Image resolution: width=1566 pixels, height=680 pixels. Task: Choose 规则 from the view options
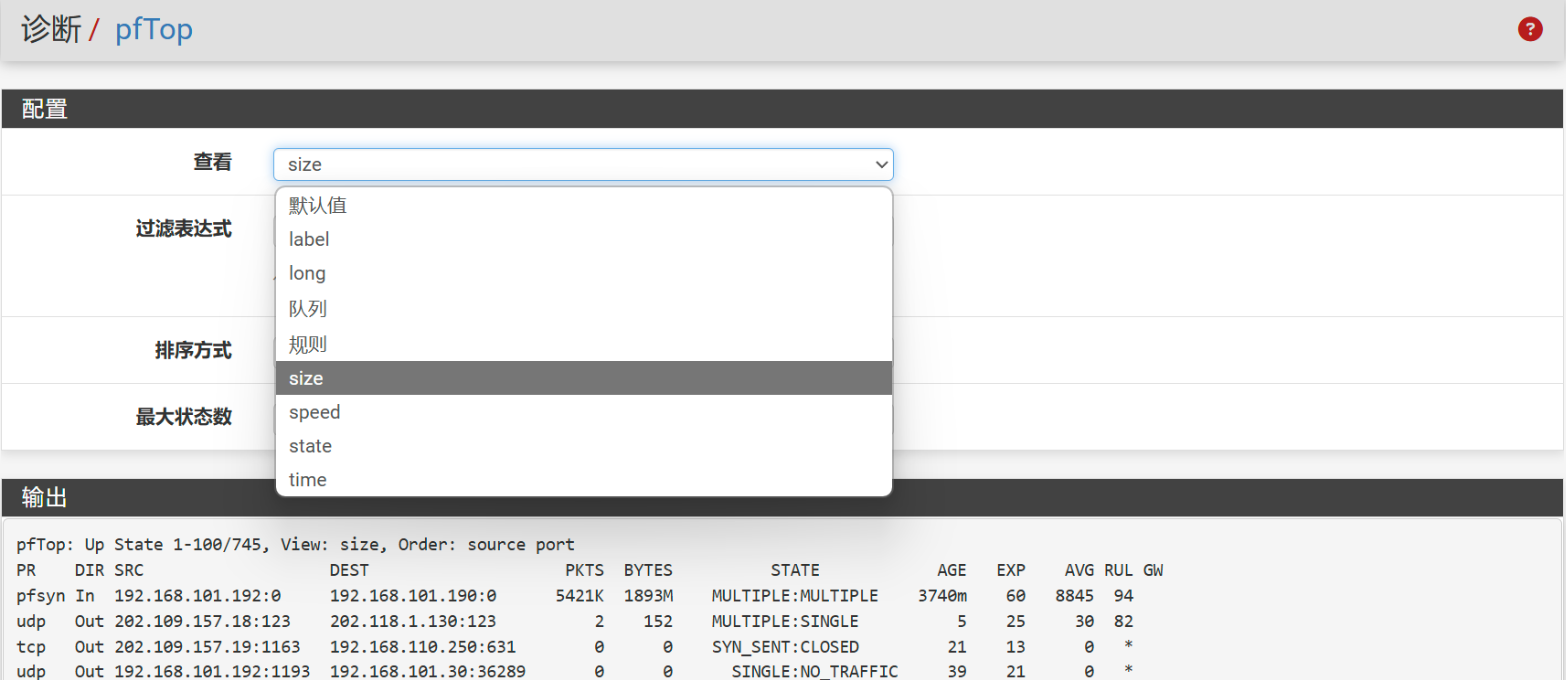pyautogui.click(x=308, y=344)
